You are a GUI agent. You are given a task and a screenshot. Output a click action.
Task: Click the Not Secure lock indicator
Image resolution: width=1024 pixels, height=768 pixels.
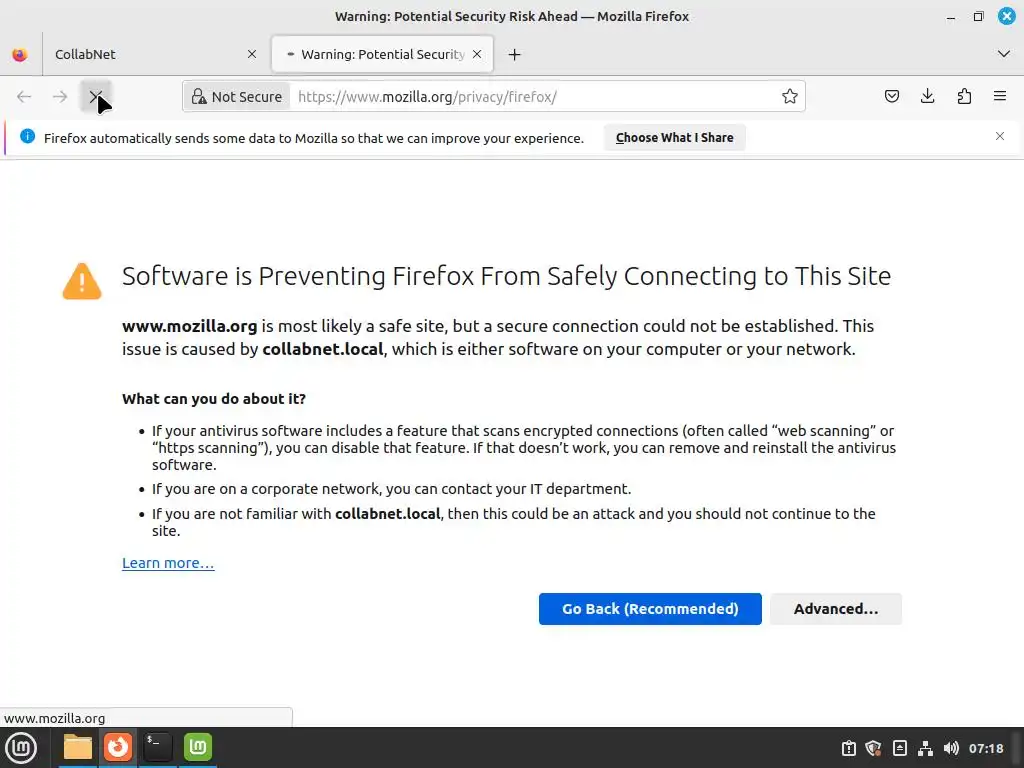click(237, 97)
